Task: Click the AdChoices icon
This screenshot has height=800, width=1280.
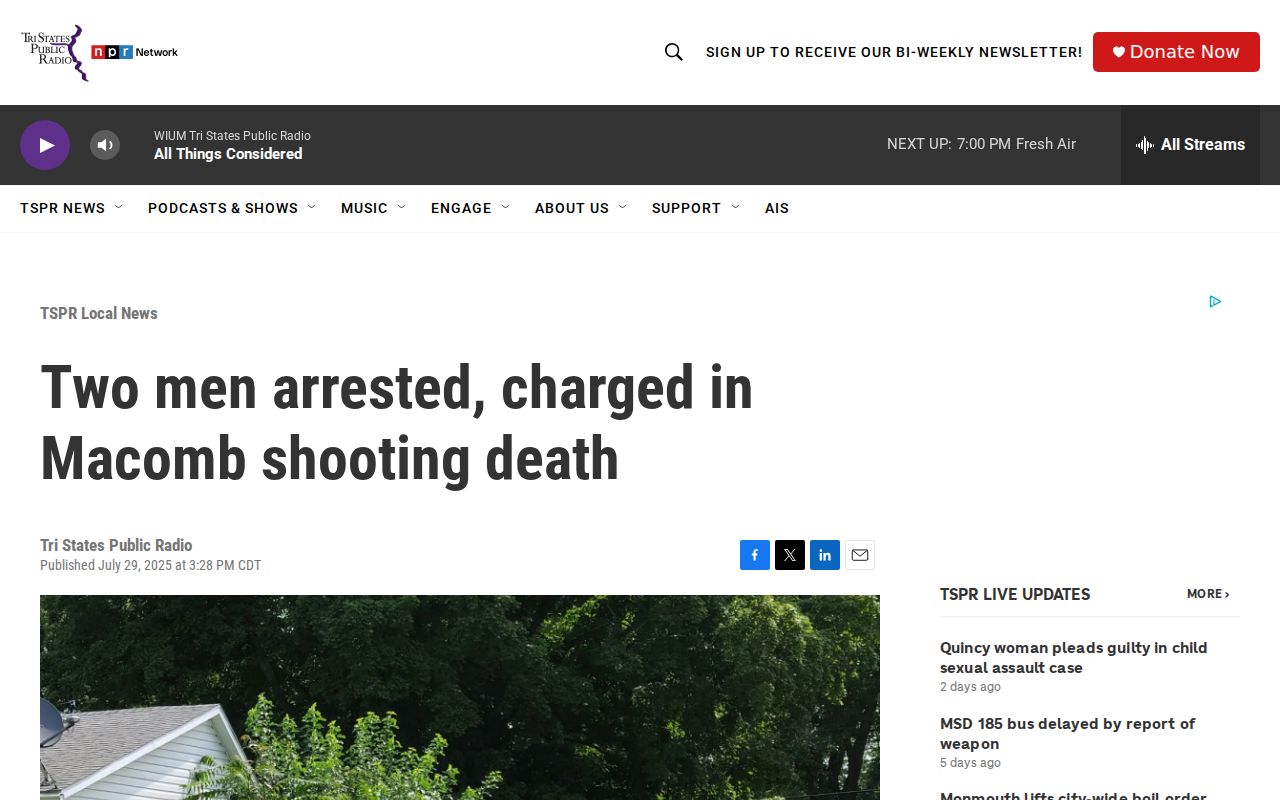Action: 1215,301
